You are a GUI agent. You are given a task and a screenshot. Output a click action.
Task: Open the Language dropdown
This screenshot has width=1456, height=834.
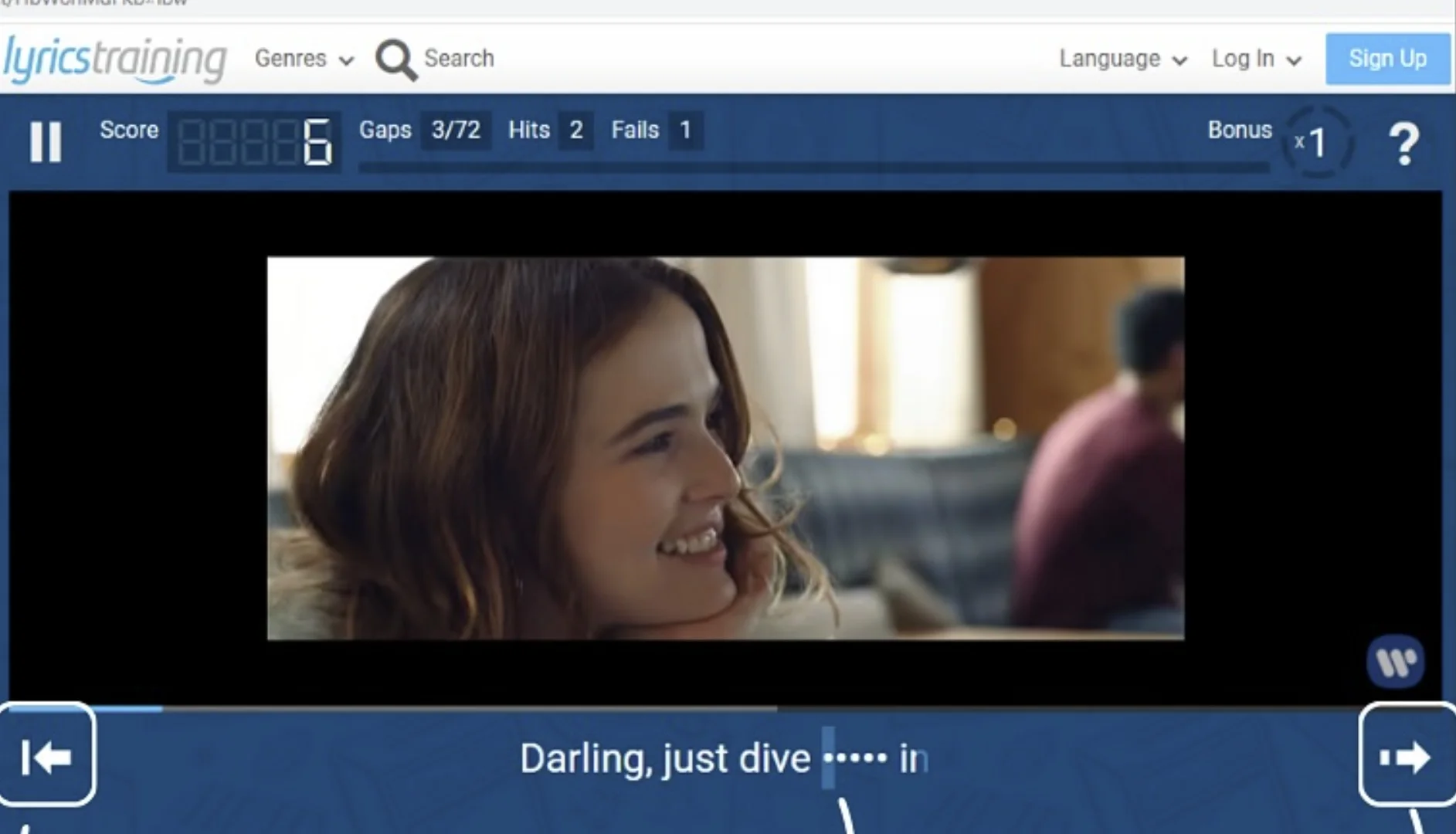pos(1122,58)
